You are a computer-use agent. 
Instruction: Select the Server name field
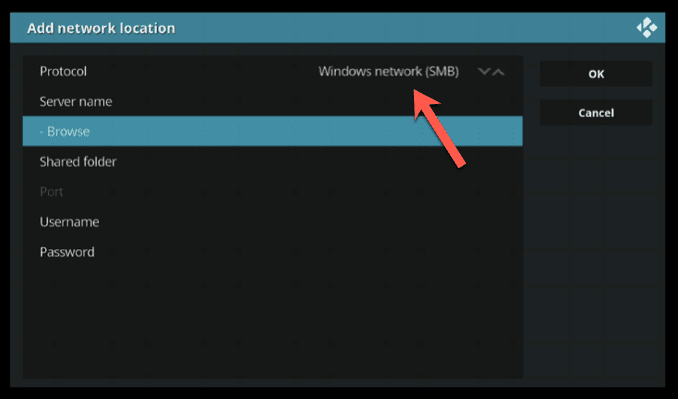272,101
